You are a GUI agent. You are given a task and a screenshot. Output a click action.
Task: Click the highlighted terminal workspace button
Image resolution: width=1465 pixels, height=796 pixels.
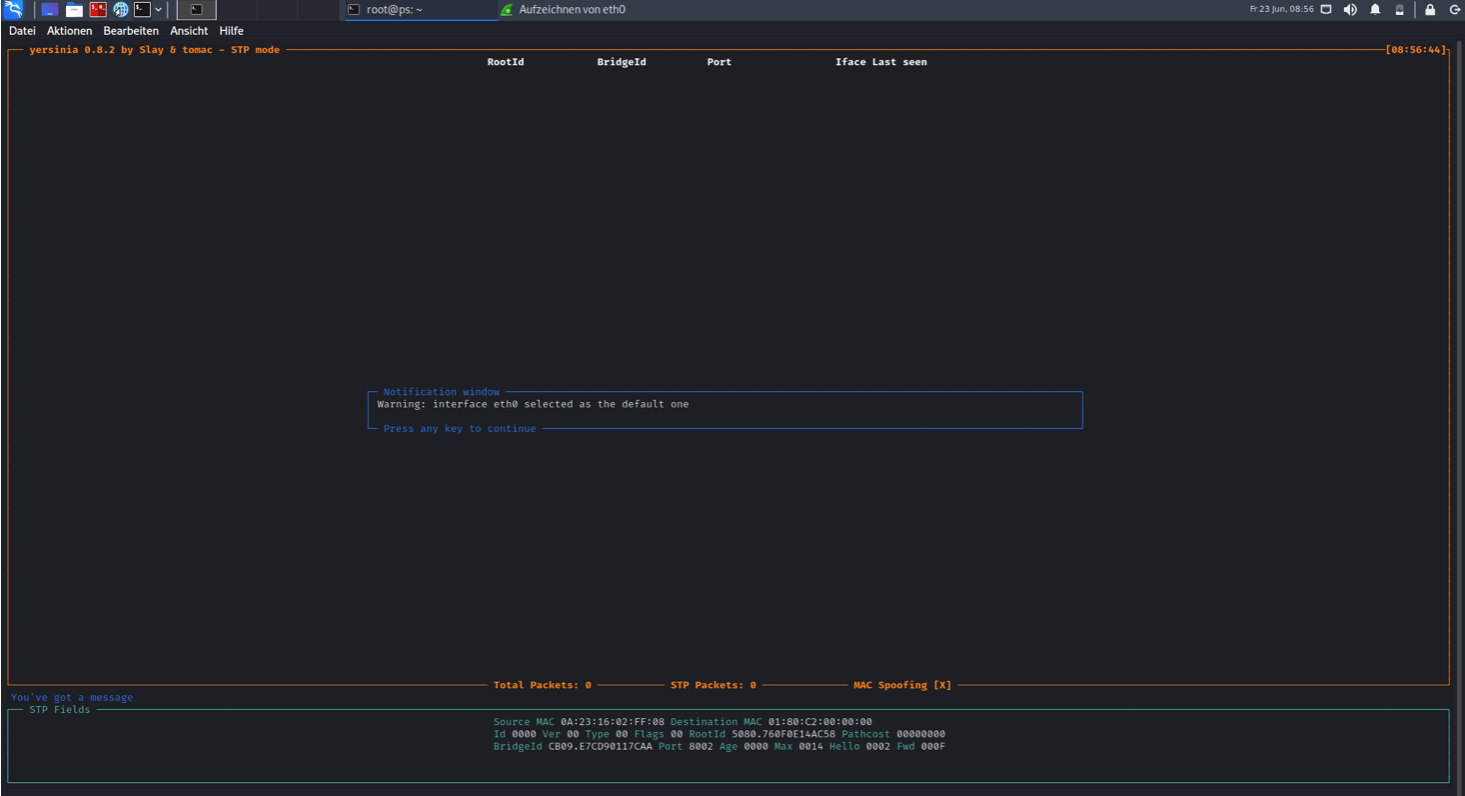[x=197, y=10]
